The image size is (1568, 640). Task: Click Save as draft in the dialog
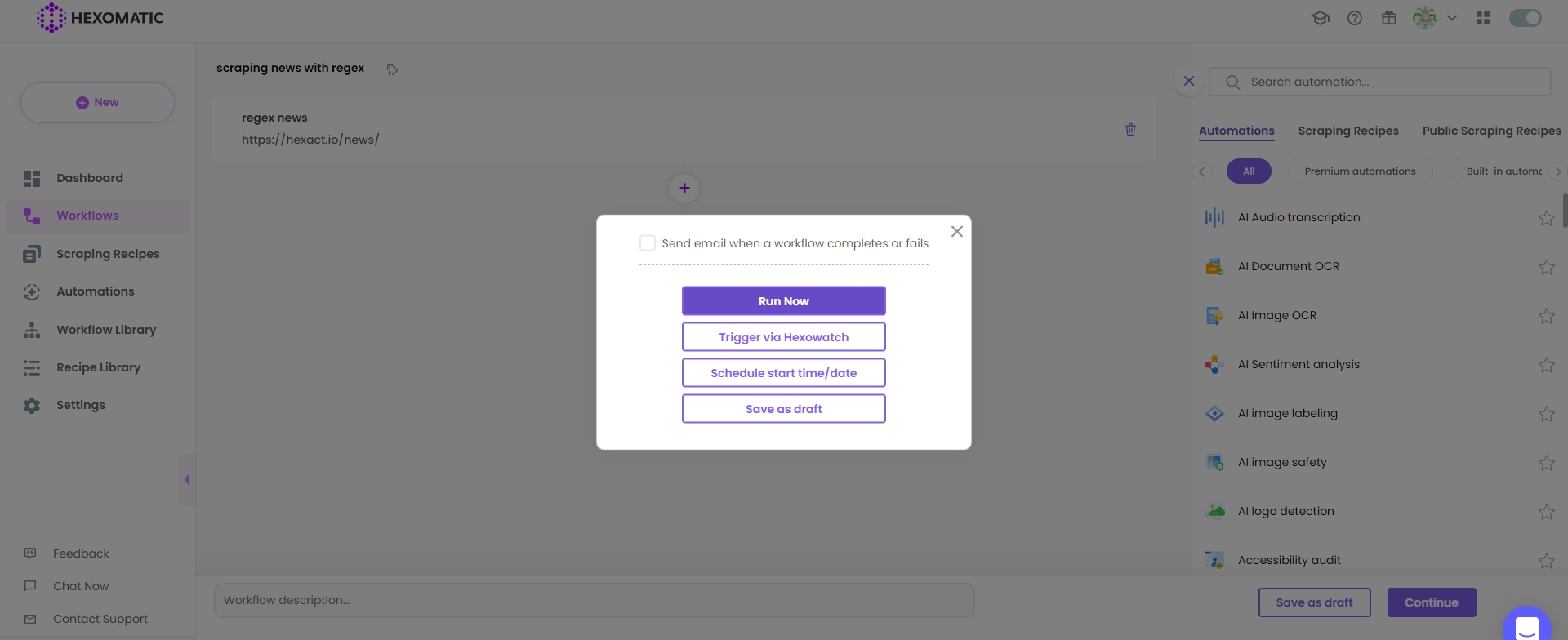[784, 409]
